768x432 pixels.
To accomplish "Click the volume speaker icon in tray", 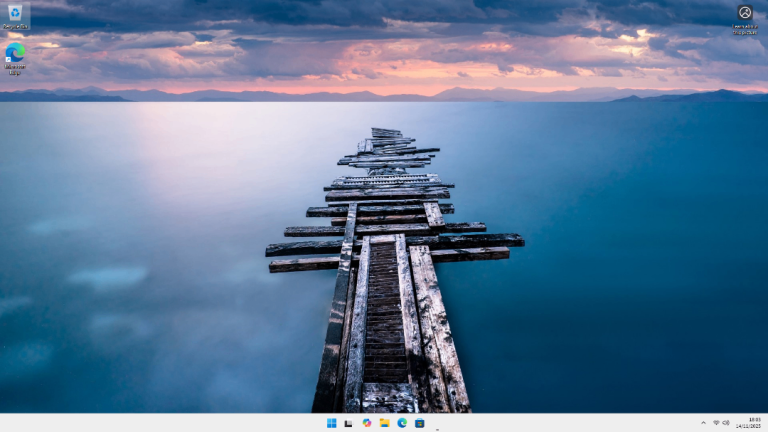I will [x=726, y=423].
